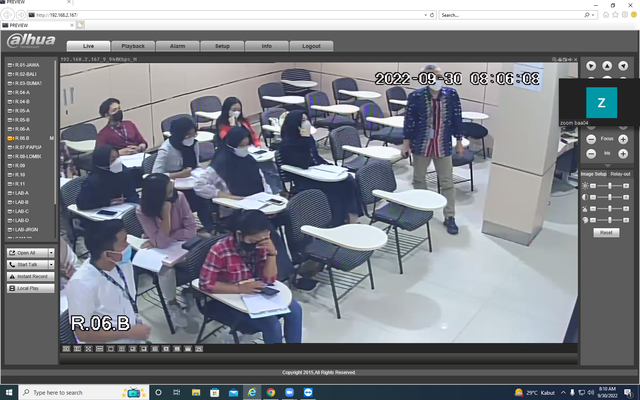The height and width of the screenshot is (400, 640).
Task: Open Google Chrome from the taskbar
Action: click(271, 392)
